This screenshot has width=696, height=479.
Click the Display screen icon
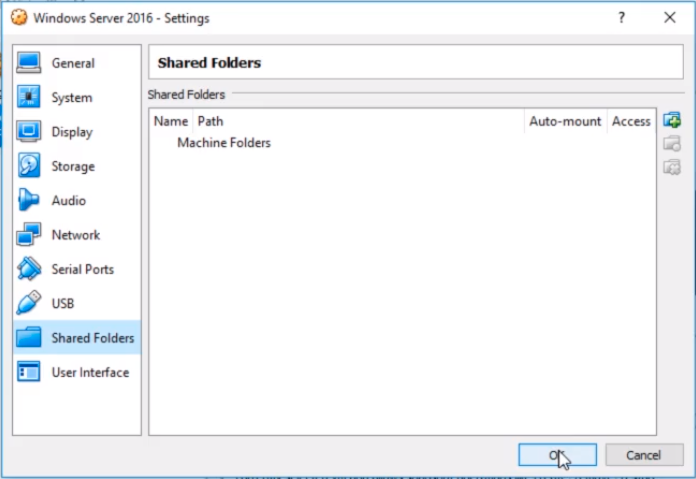[29, 131]
